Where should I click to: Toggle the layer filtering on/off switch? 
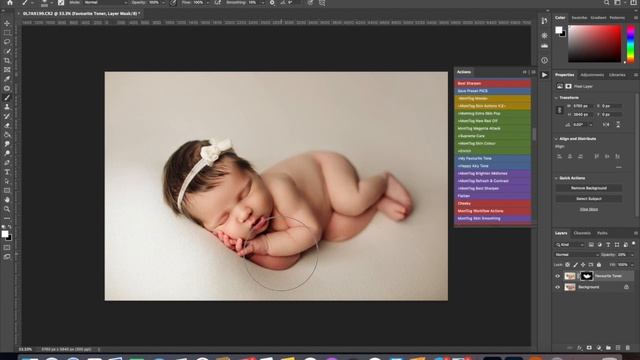(x=633, y=244)
